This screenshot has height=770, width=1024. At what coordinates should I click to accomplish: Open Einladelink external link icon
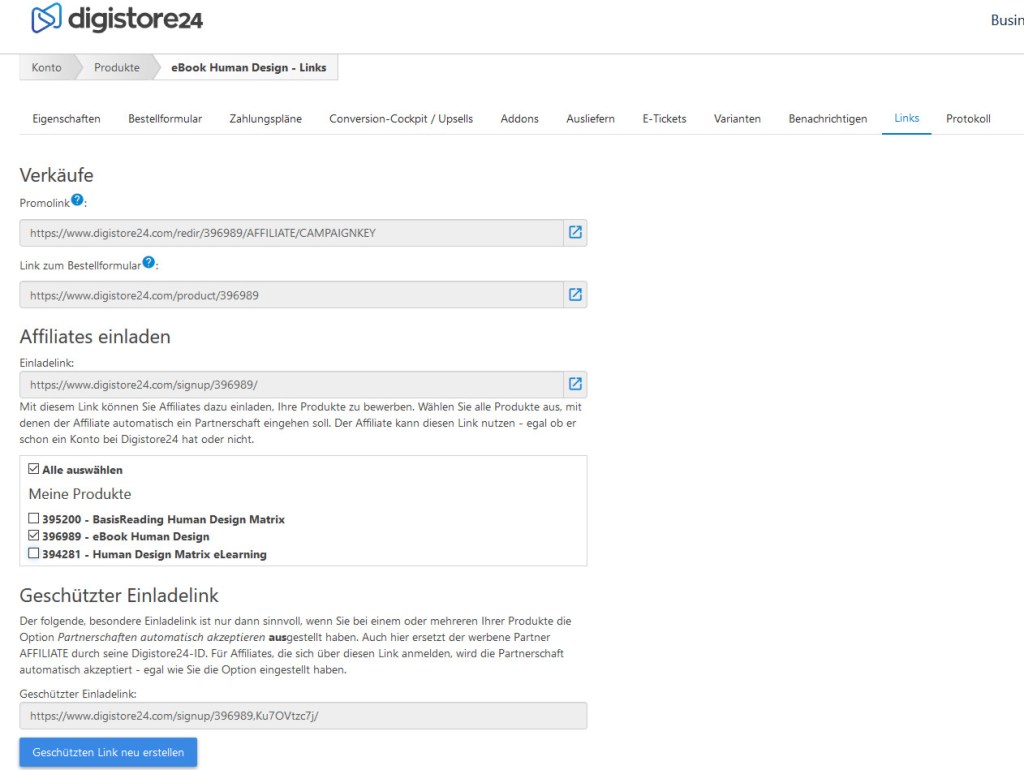pos(575,384)
